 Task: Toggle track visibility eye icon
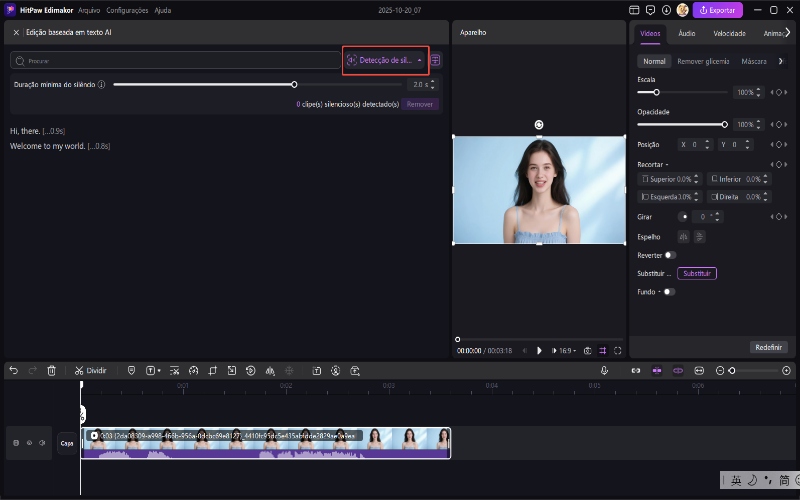tap(29, 443)
